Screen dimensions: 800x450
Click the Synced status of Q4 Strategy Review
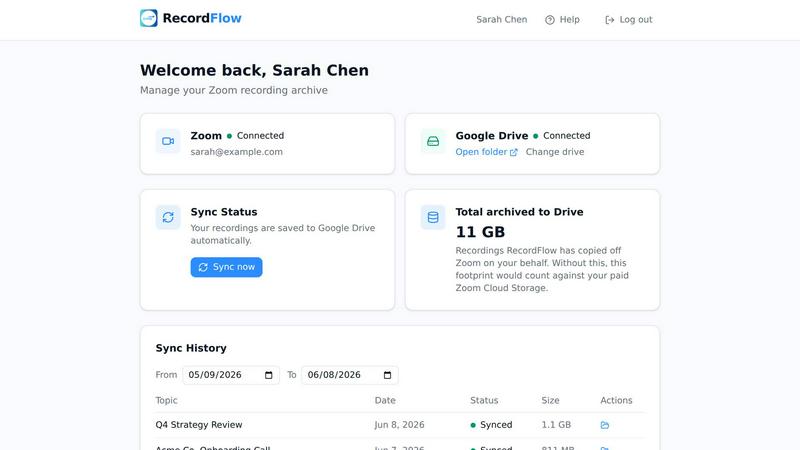point(491,425)
